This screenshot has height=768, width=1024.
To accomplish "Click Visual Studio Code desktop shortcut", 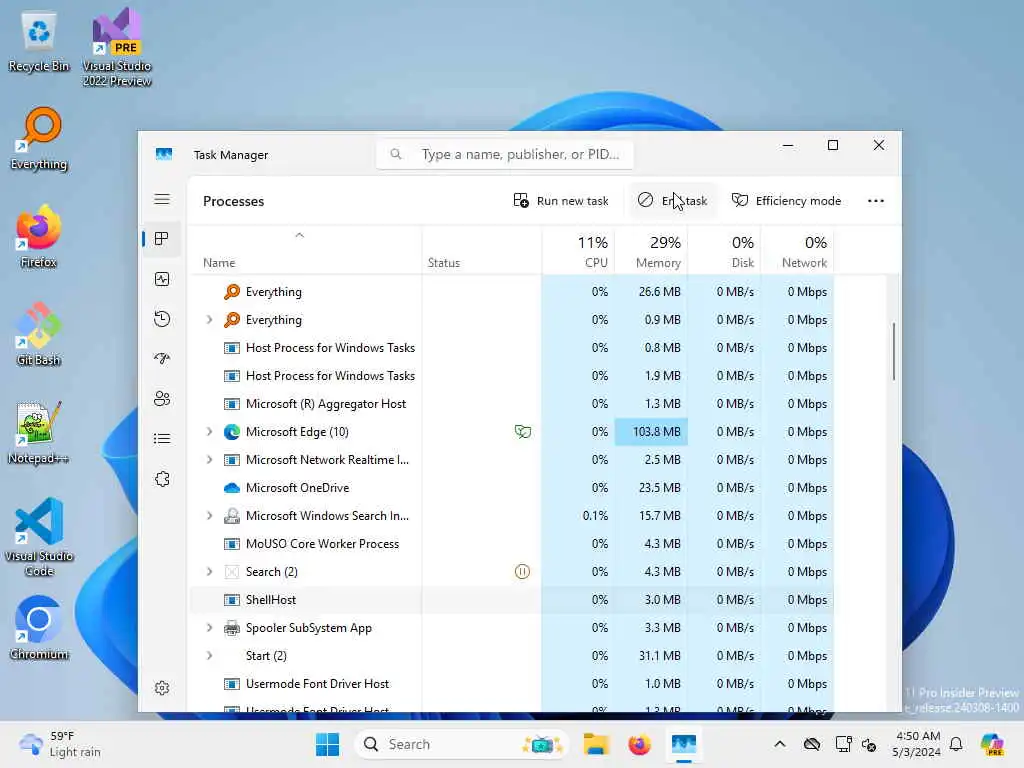I will (39, 537).
